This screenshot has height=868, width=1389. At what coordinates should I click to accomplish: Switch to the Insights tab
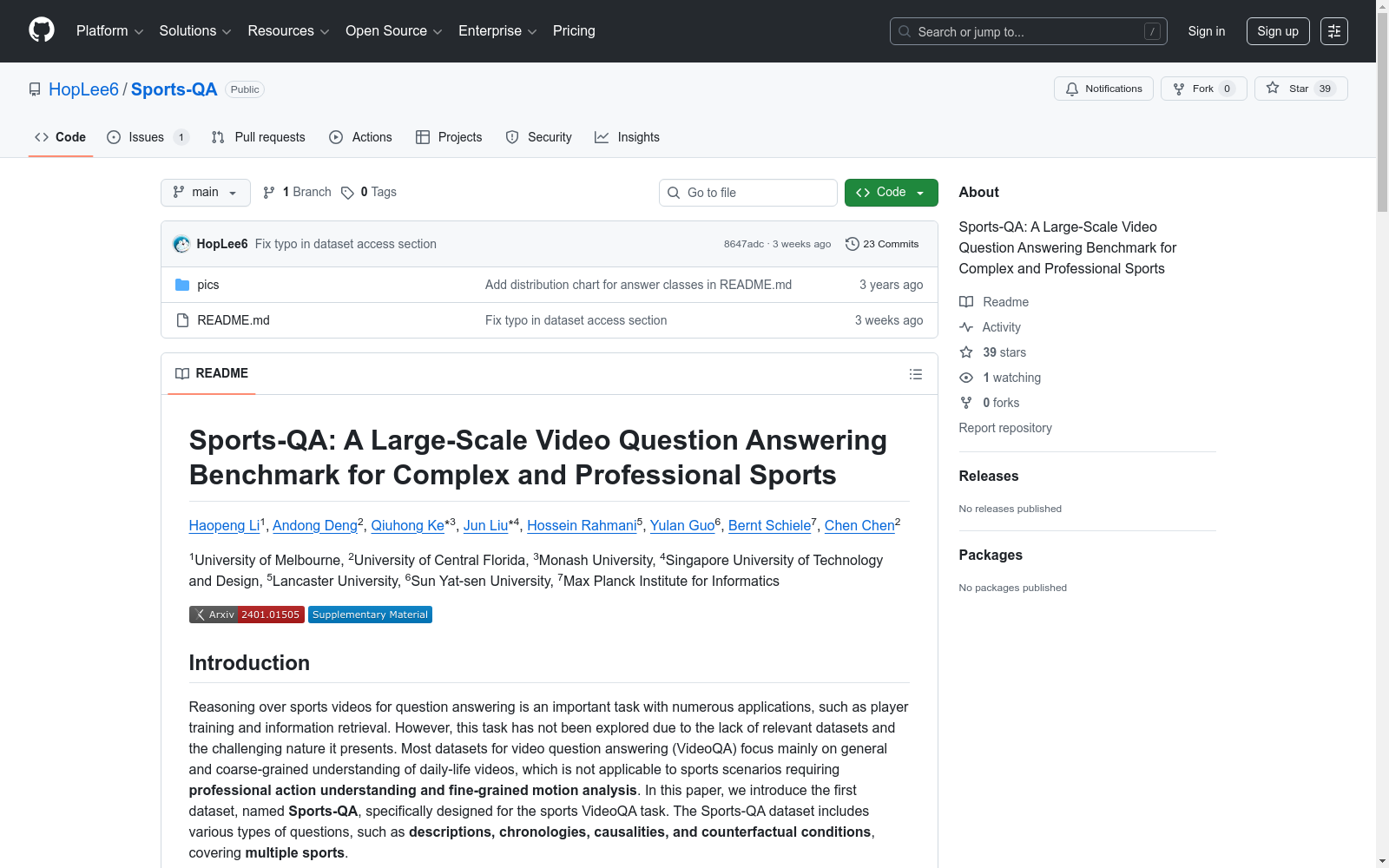pos(628,137)
